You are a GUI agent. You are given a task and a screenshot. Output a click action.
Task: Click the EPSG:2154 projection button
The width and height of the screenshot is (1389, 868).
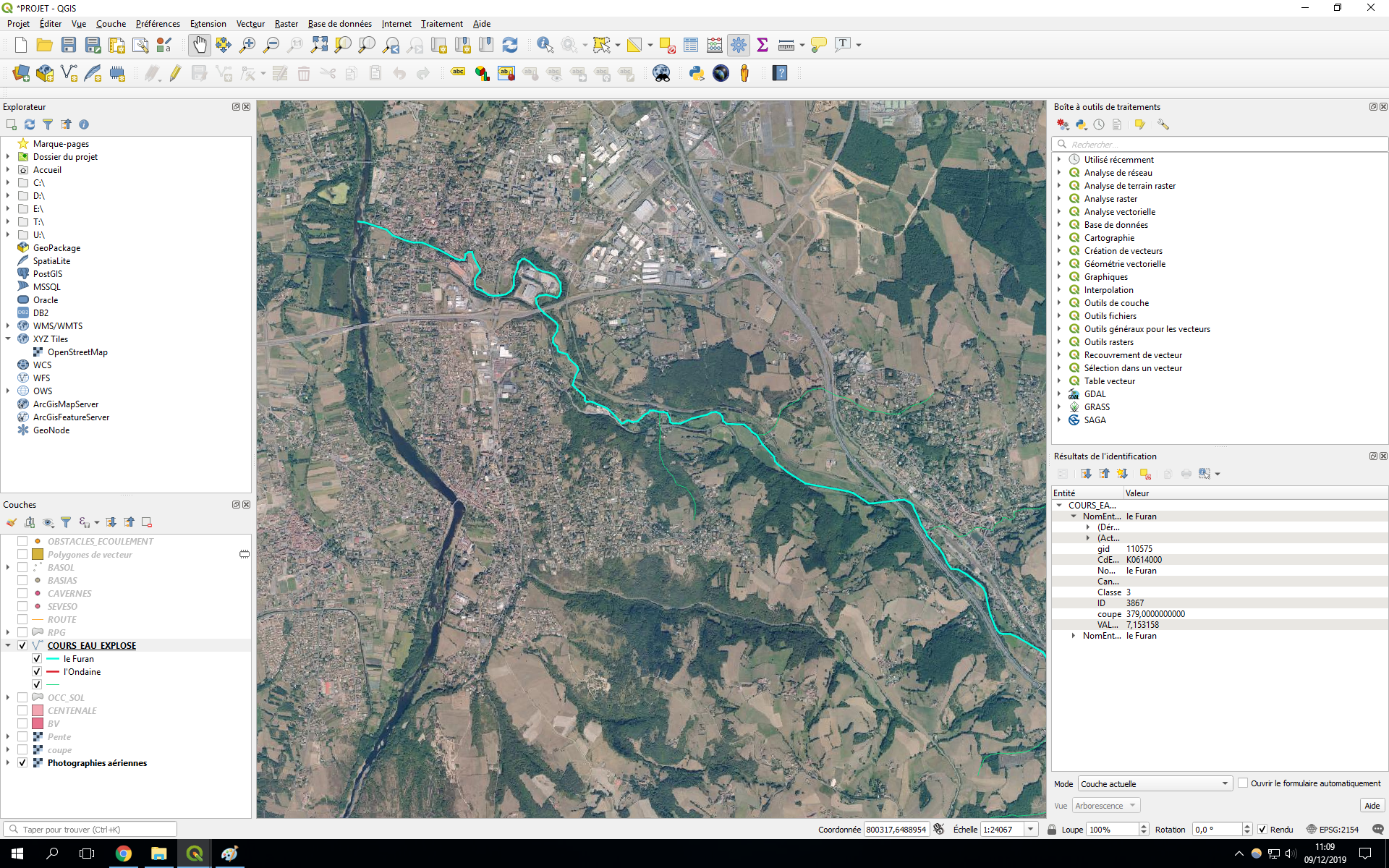coord(1333,830)
